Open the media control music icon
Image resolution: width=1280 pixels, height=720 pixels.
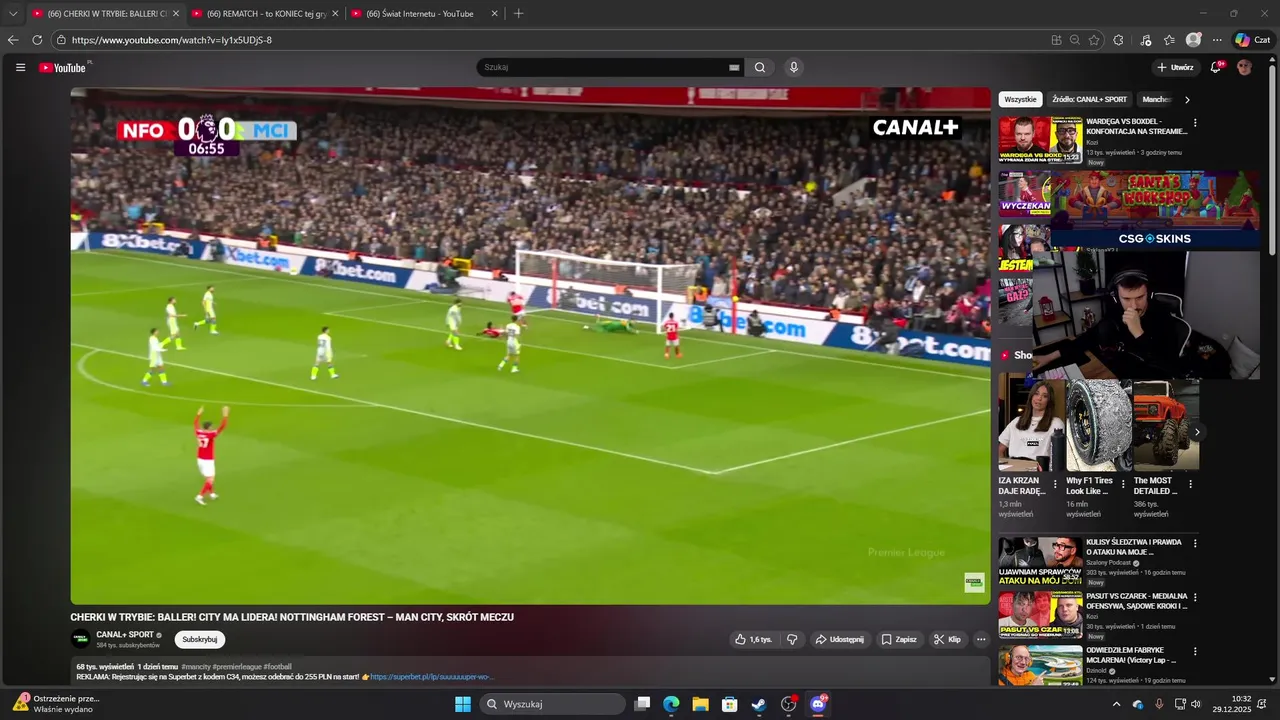coord(1146,40)
